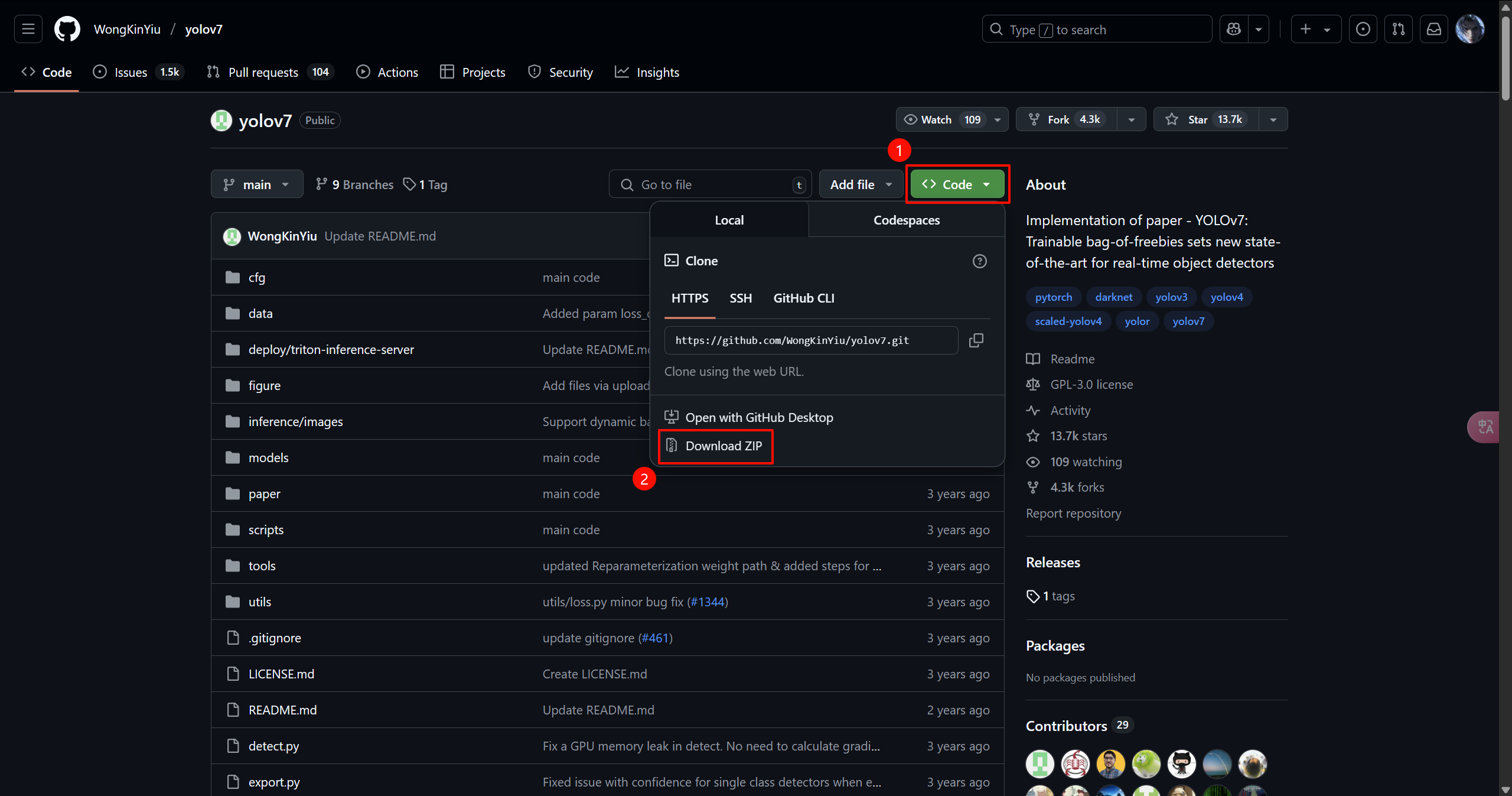Click the Copilot icon in header
Viewport: 1512px width, 796px height.
[1234, 29]
